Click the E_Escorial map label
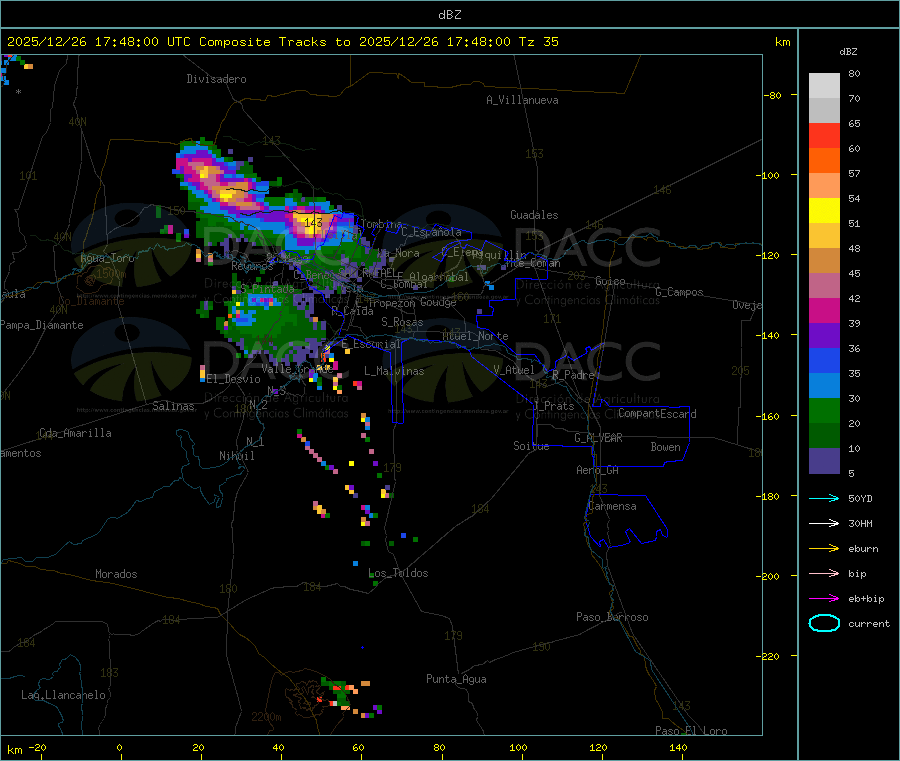The height and width of the screenshot is (761, 900). (371, 344)
